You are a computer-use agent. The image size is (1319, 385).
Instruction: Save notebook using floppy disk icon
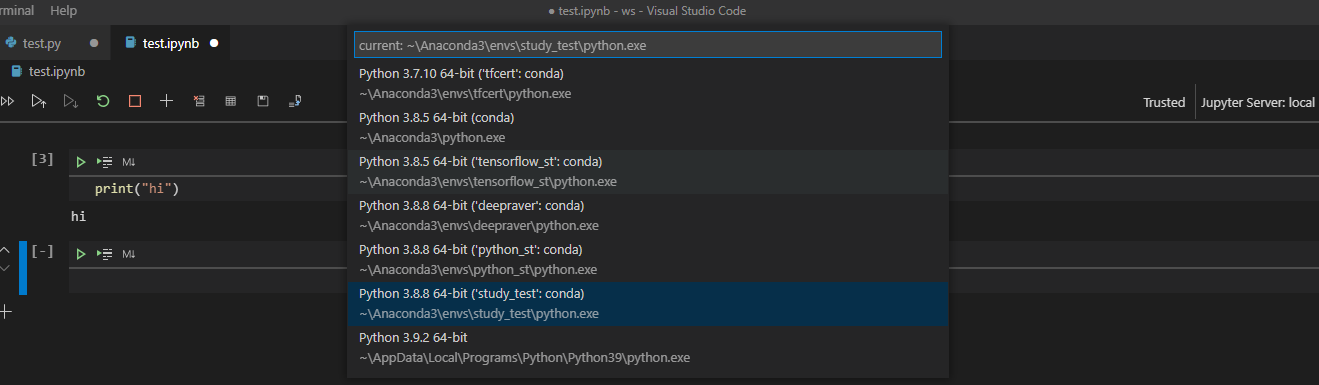coord(263,101)
